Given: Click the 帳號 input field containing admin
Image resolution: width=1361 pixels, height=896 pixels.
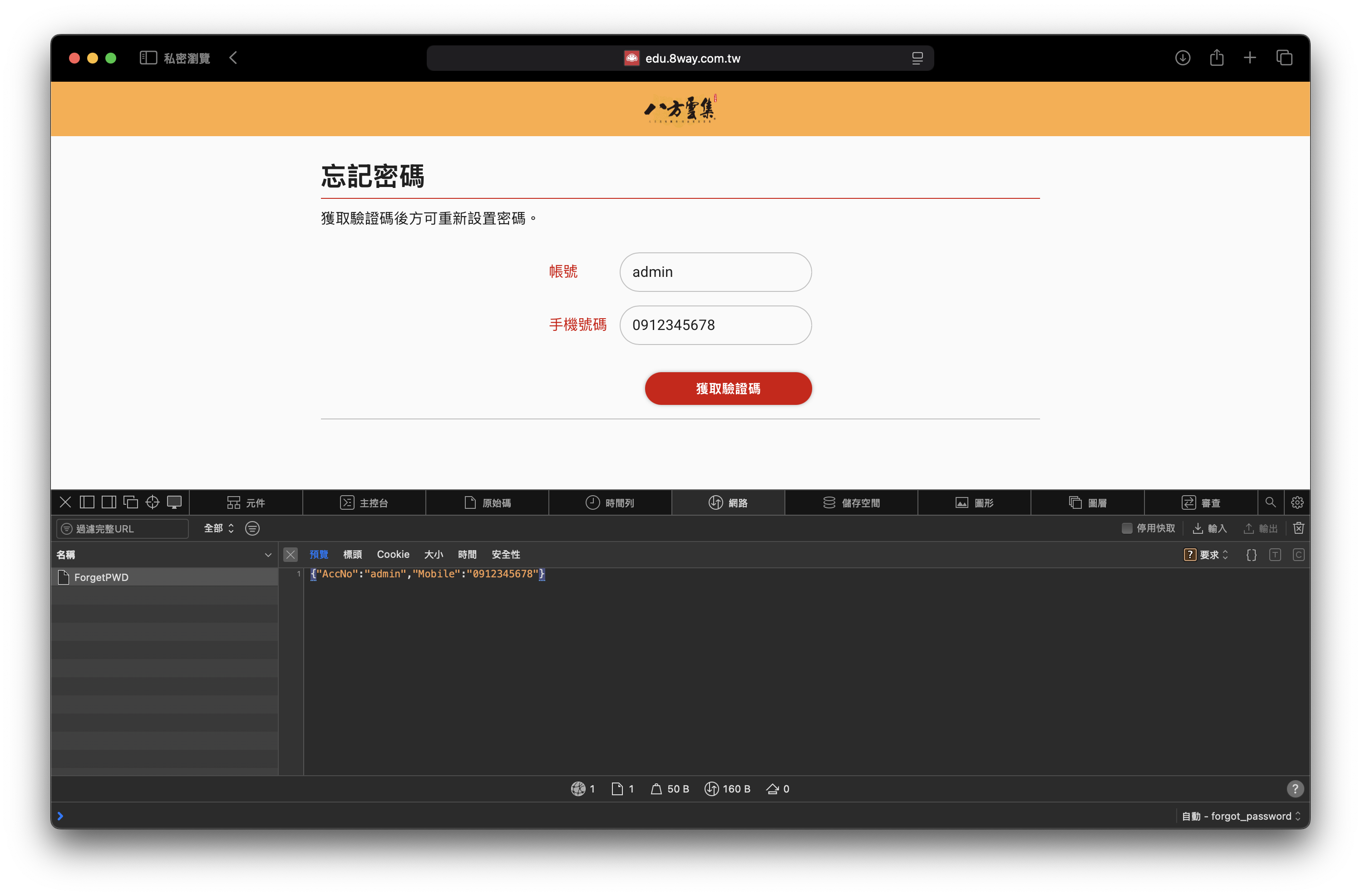Looking at the screenshot, I should [x=715, y=271].
